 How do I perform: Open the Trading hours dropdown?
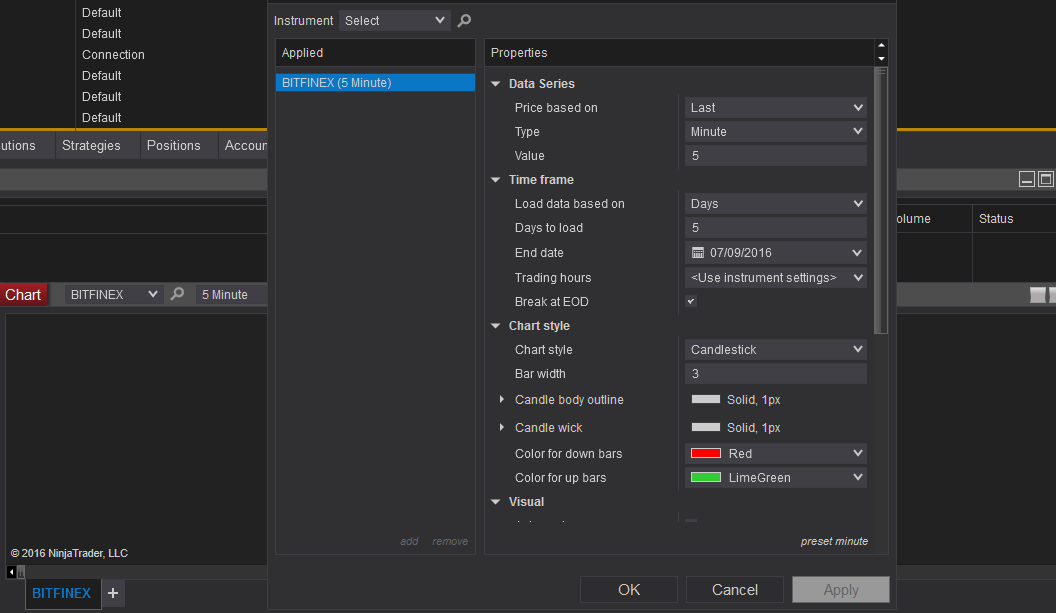tap(776, 278)
